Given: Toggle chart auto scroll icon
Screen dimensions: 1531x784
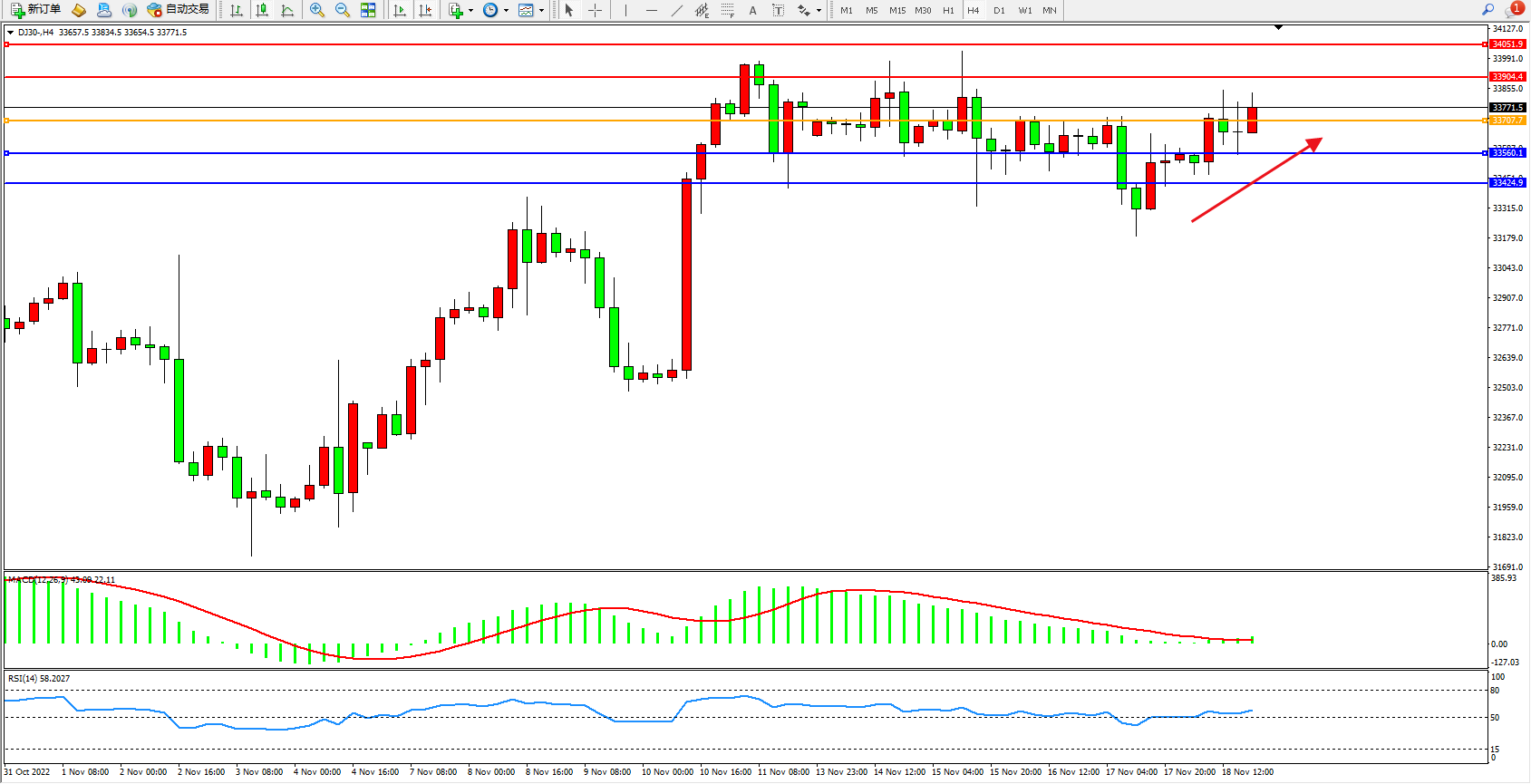Looking at the screenshot, I should [x=400, y=10].
